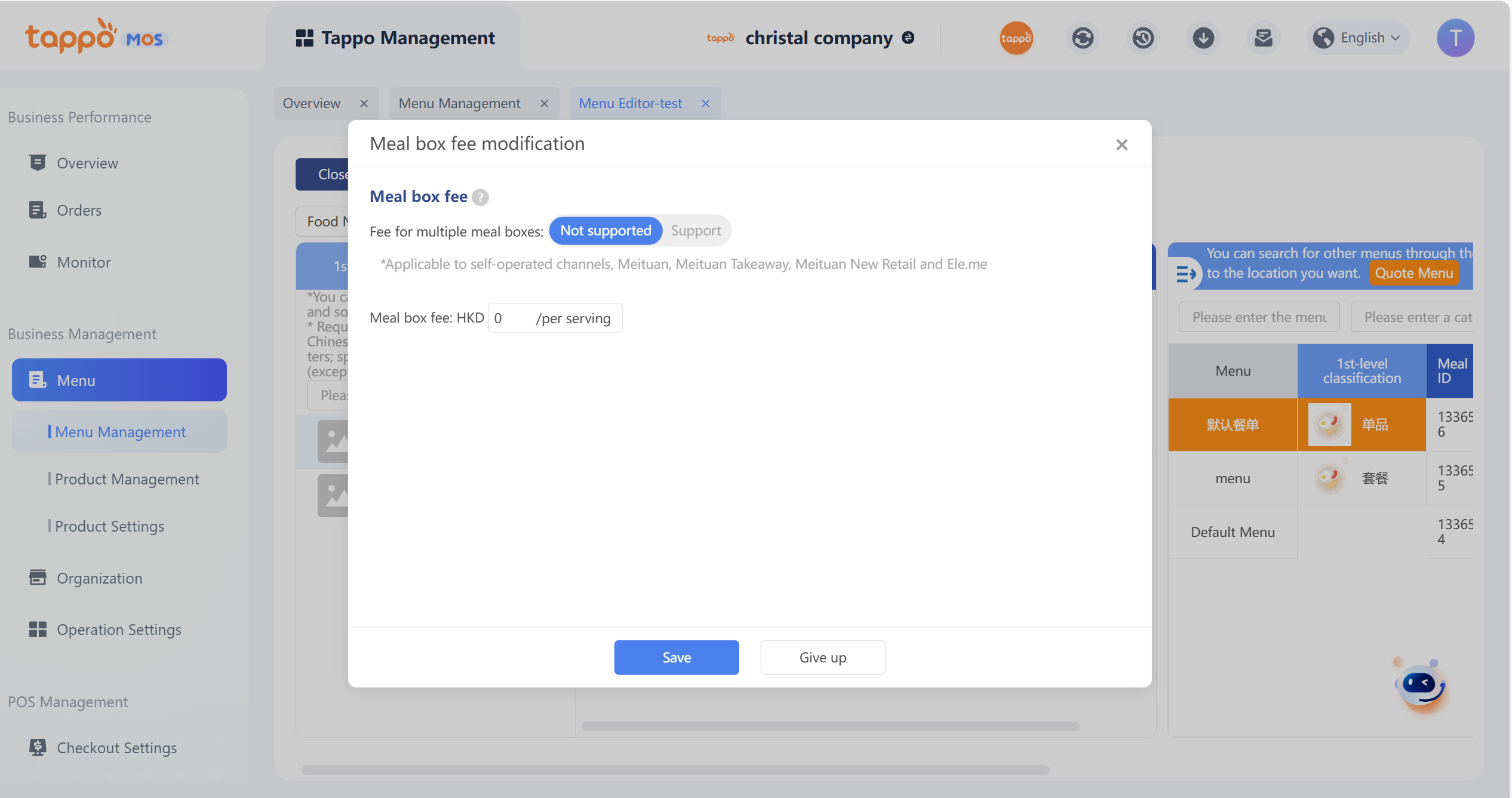Click the Save button
The width and height of the screenshot is (1512, 798).
[x=676, y=658]
